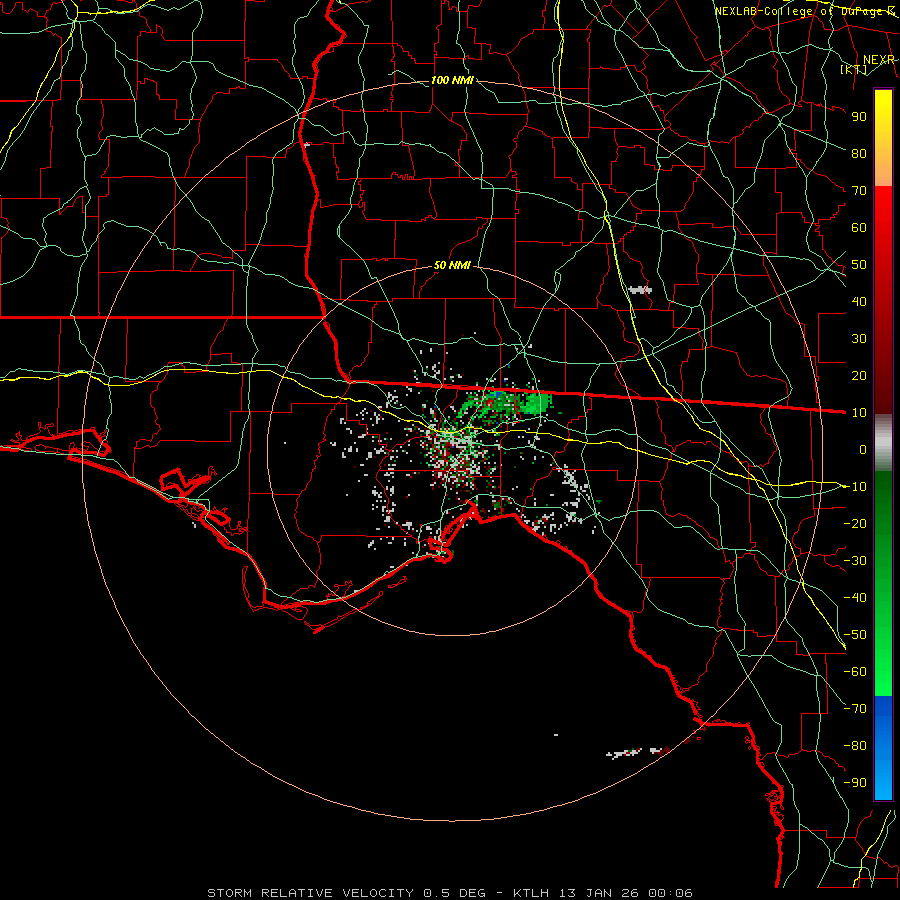Click the 70 knot scale label
900x900 pixels.
coord(859,191)
